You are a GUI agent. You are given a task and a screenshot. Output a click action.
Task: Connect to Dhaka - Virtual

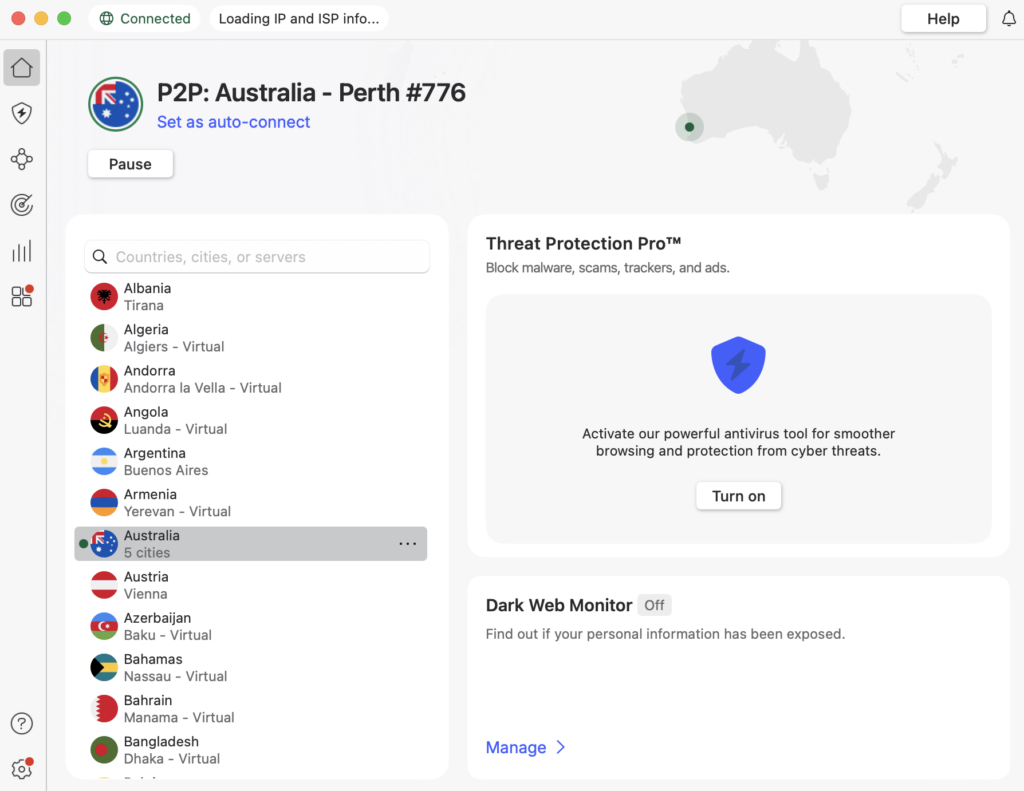[251, 749]
